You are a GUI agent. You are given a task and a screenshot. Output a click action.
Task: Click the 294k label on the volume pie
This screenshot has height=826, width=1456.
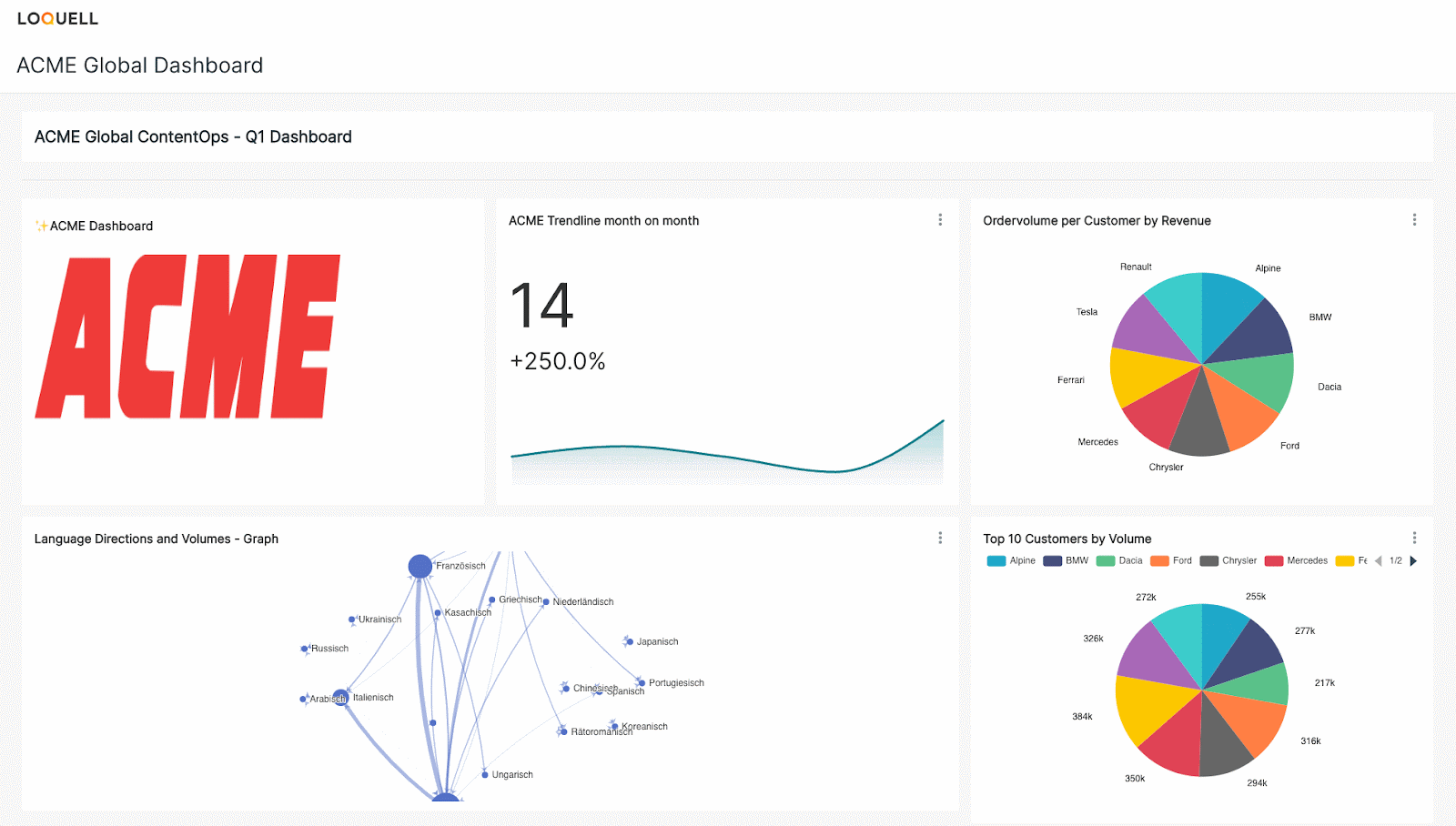point(1257,783)
